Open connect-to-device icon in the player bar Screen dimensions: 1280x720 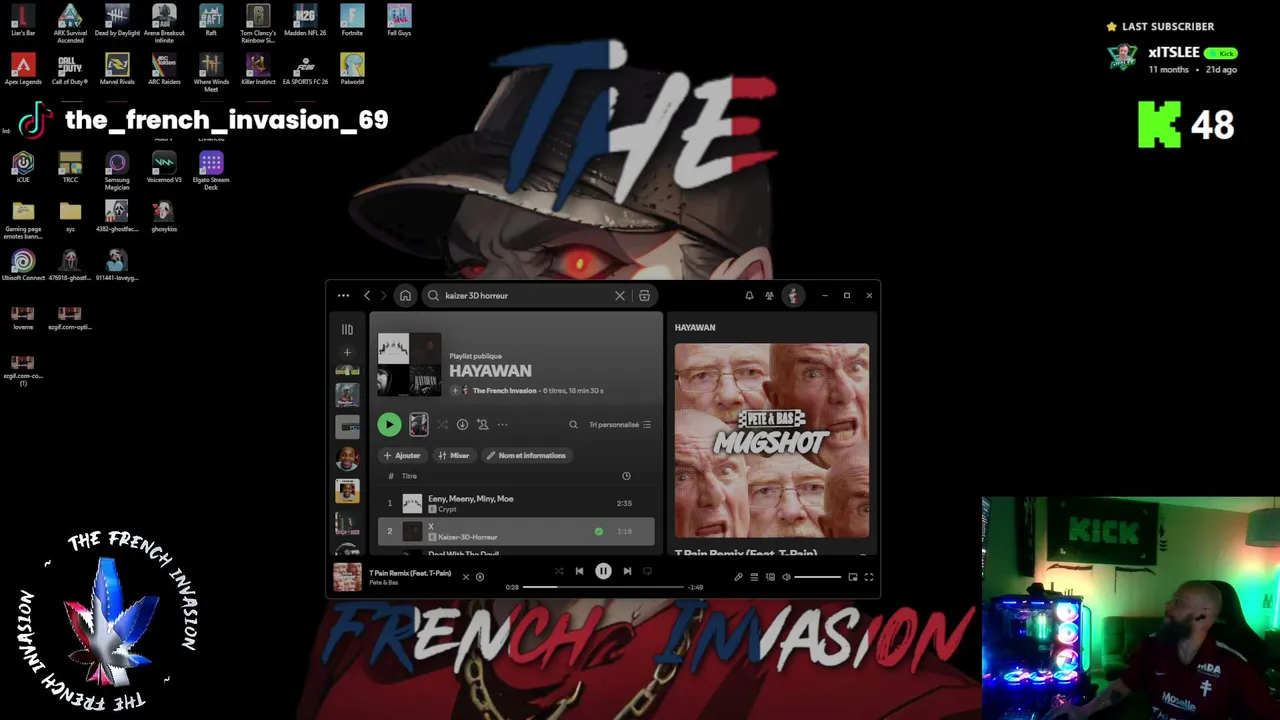pos(770,577)
